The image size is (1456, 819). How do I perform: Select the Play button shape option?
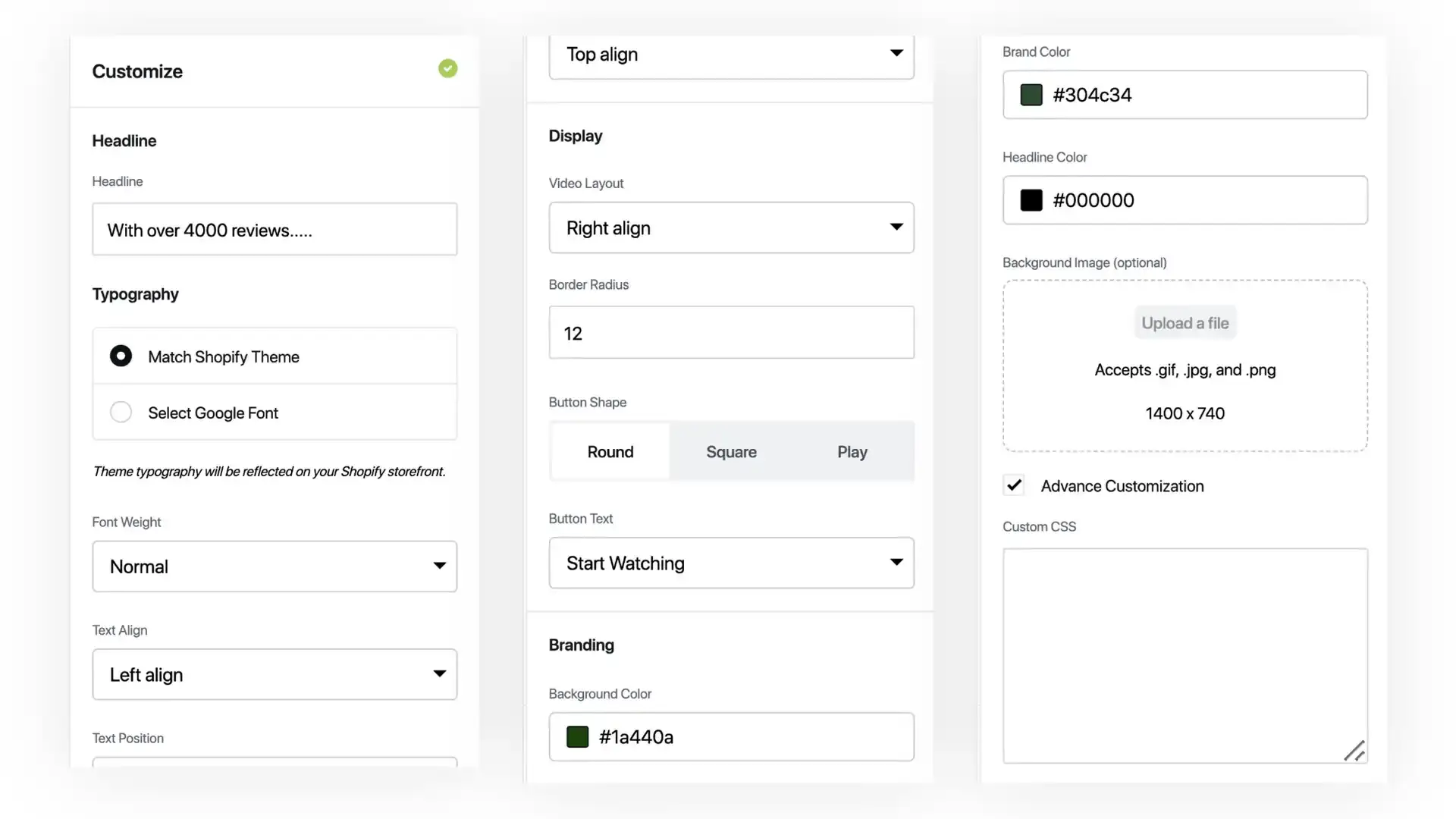852,451
